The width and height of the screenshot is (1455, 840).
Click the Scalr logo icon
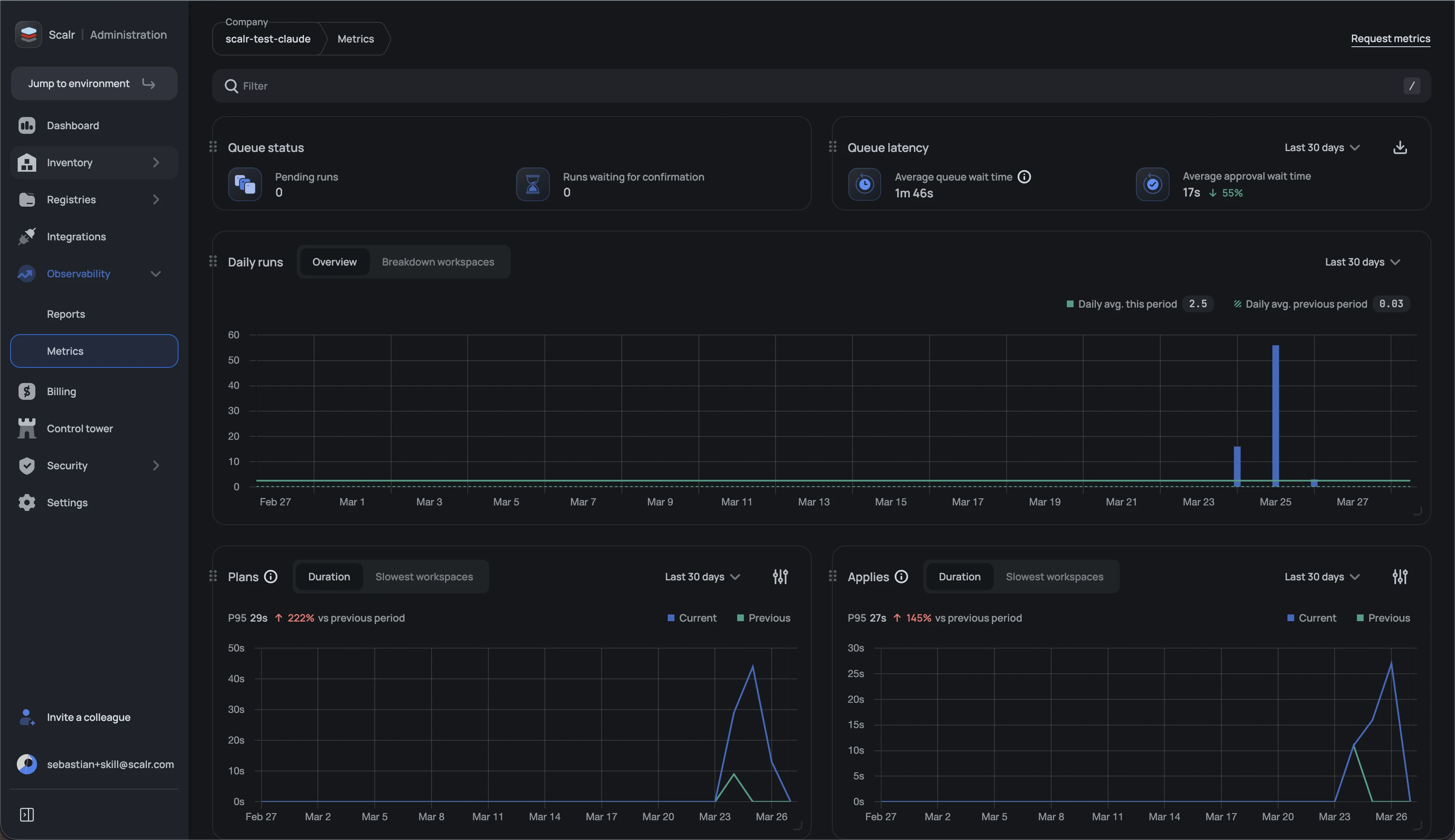pos(28,35)
